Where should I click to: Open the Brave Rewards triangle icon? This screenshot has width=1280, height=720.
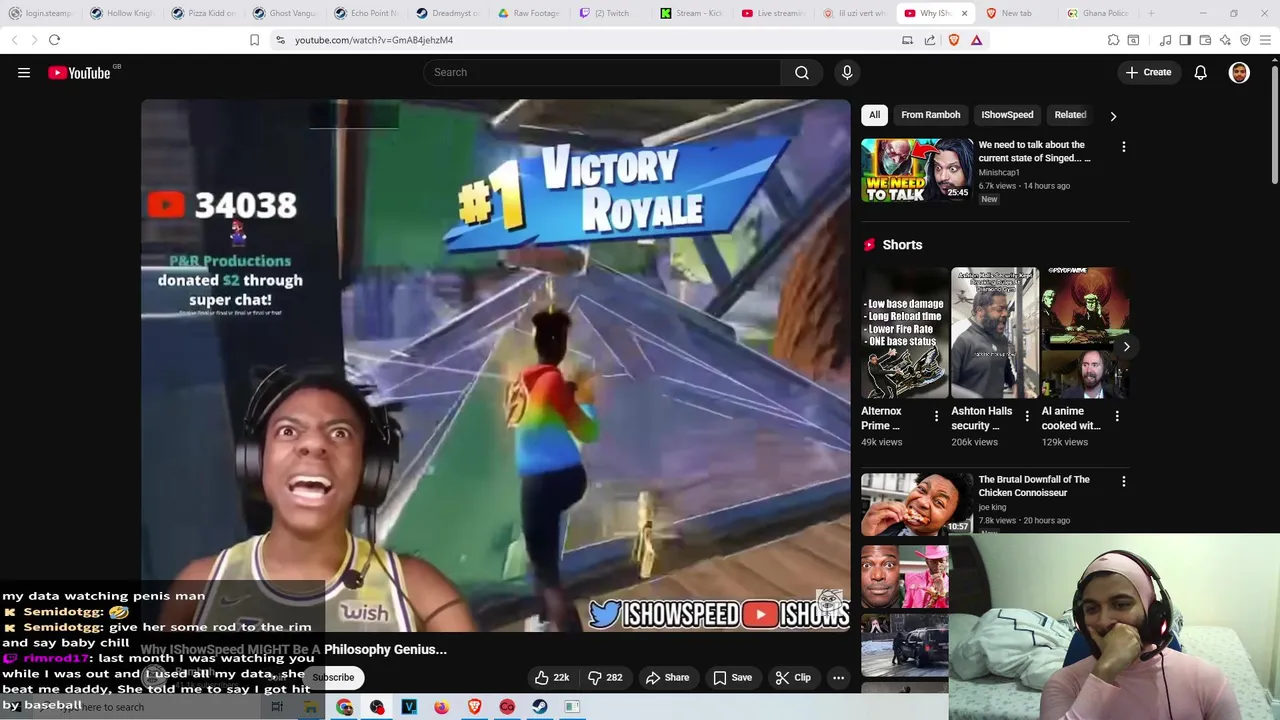976,40
